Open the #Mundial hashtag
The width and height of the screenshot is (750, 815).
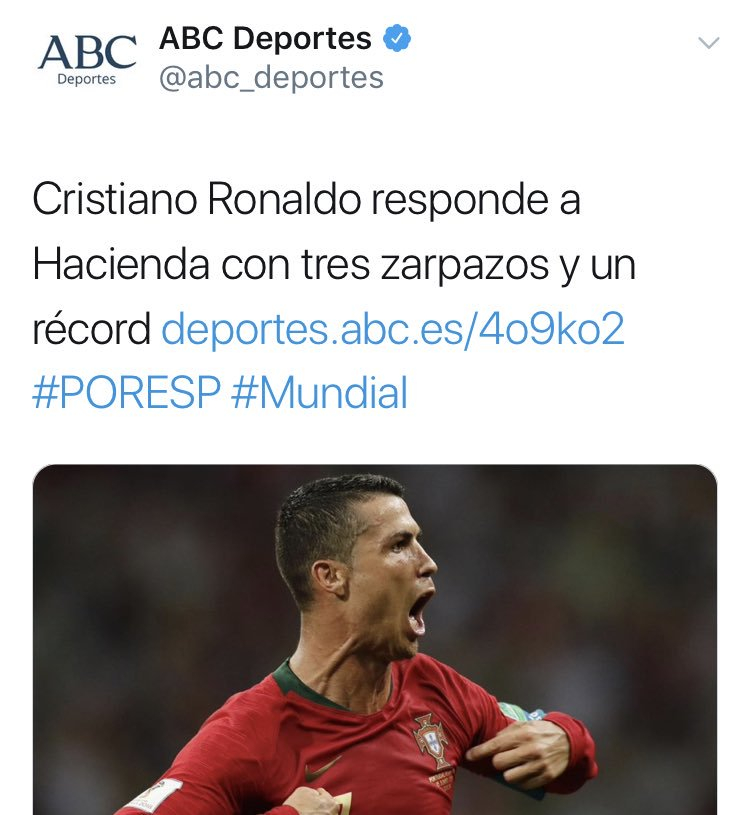click(319, 393)
